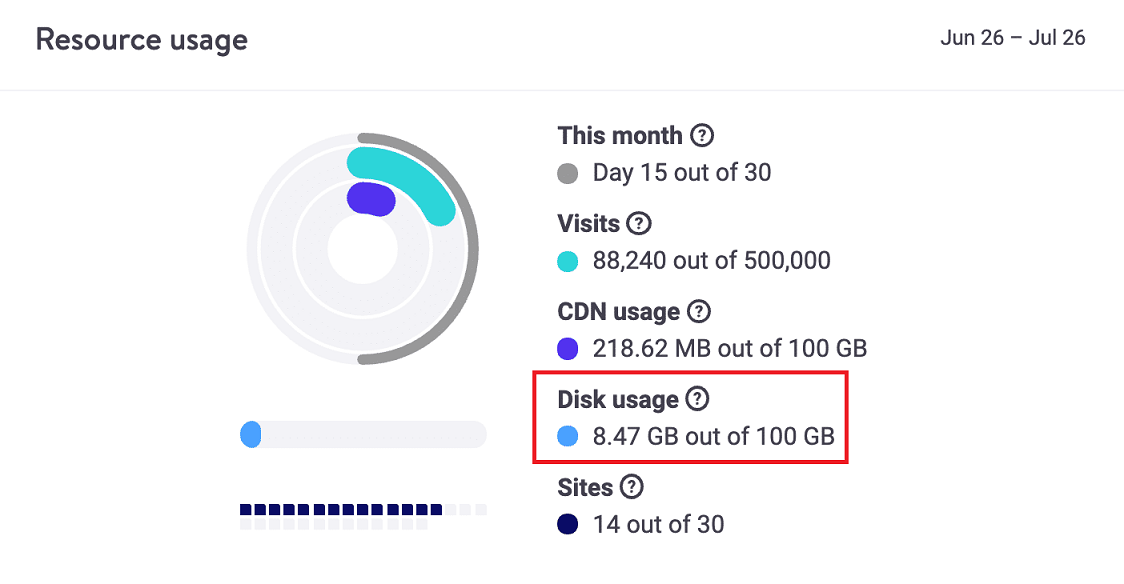Viewport: 1124px width, 584px height.
Task: Click the Sites help question mark icon
Action: pyautogui.click(x=632, y=487)
